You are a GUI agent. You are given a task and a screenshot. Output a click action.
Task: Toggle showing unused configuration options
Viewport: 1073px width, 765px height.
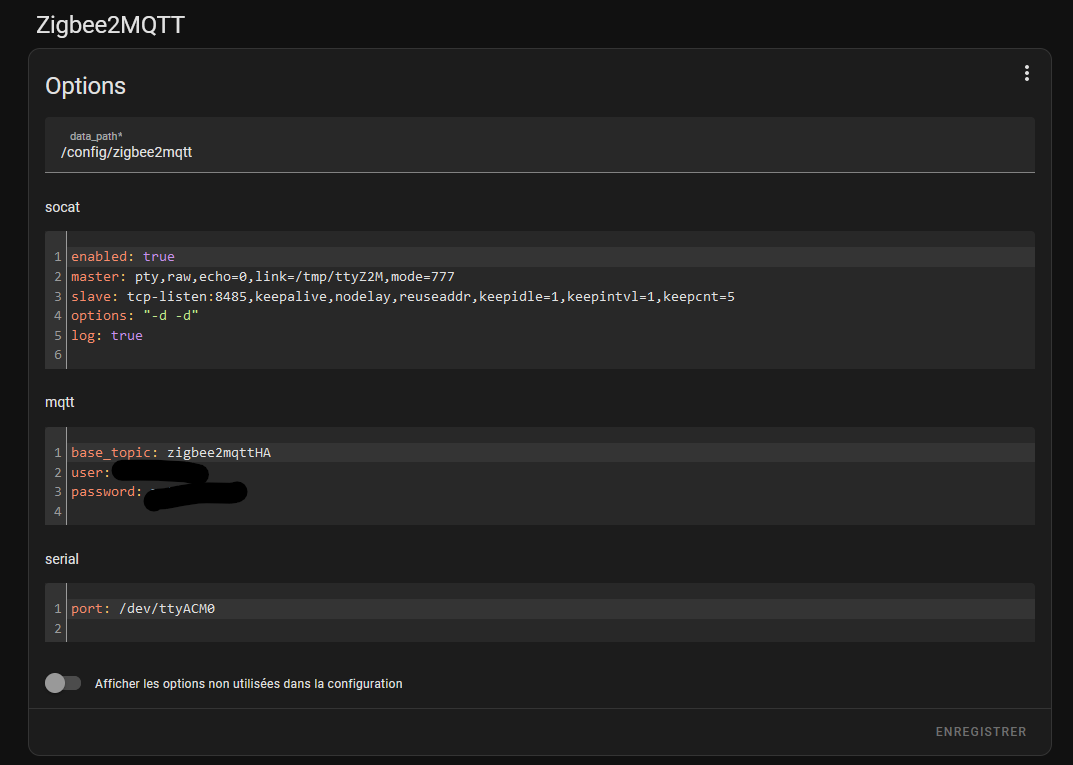(x=62, y=683)
